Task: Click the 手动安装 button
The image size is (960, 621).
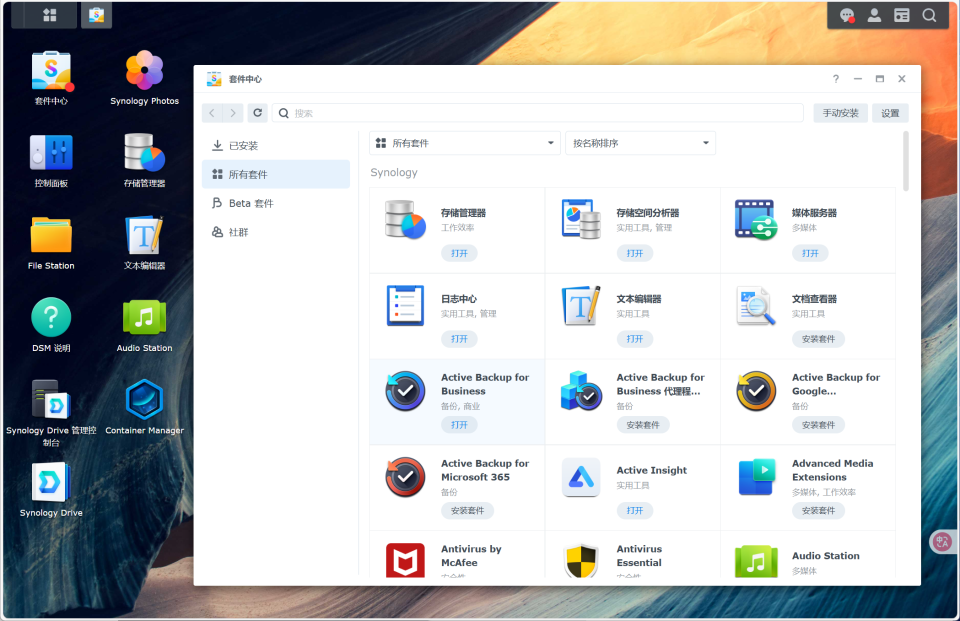Action: pyautogui.click(x=840, y=113)
